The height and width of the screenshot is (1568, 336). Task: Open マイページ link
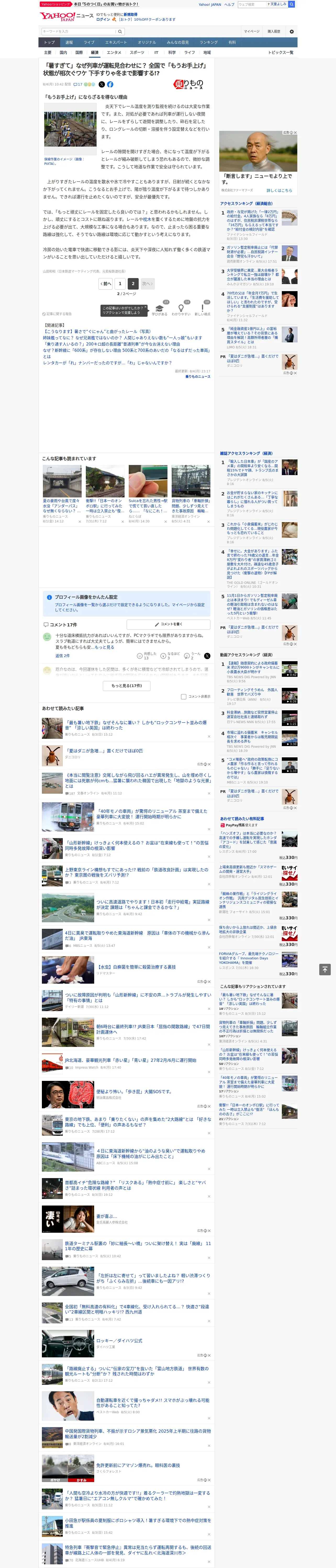pos(251,32)
